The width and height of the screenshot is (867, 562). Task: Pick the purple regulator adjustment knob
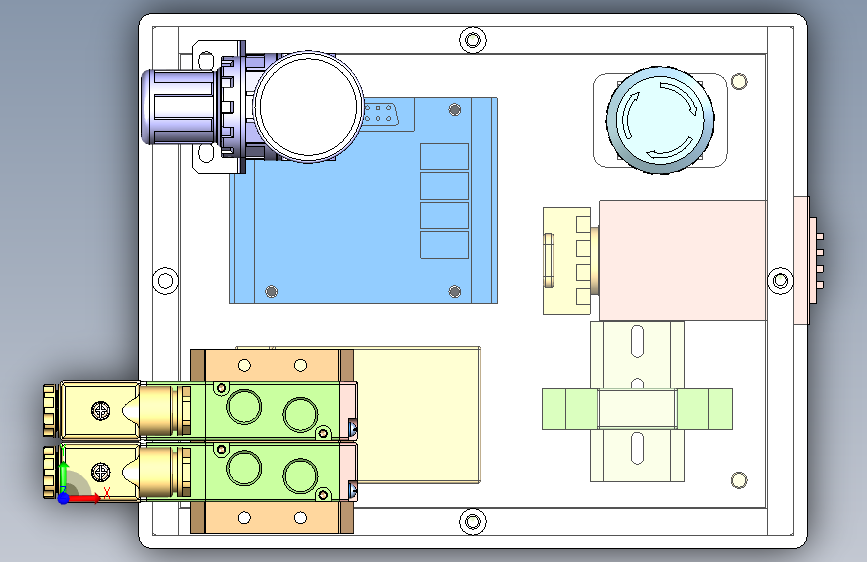179,107
